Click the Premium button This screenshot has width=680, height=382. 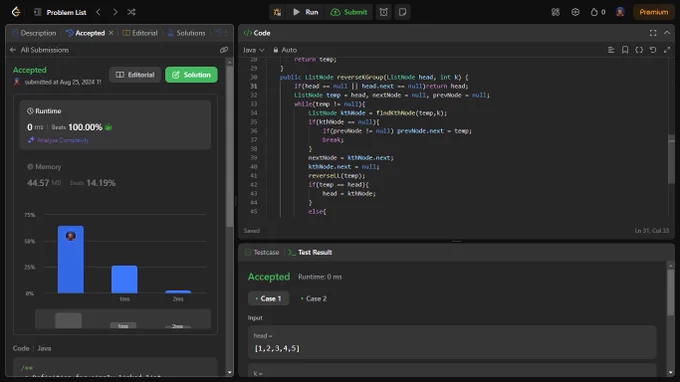click(x=654, y=12)
